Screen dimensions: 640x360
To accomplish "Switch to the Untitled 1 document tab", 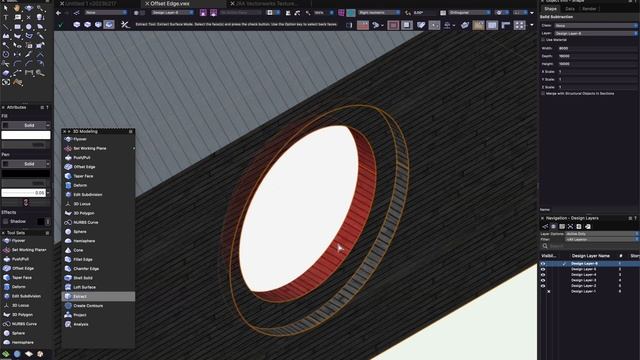I will pyautogui.click(x=91, y=3).
